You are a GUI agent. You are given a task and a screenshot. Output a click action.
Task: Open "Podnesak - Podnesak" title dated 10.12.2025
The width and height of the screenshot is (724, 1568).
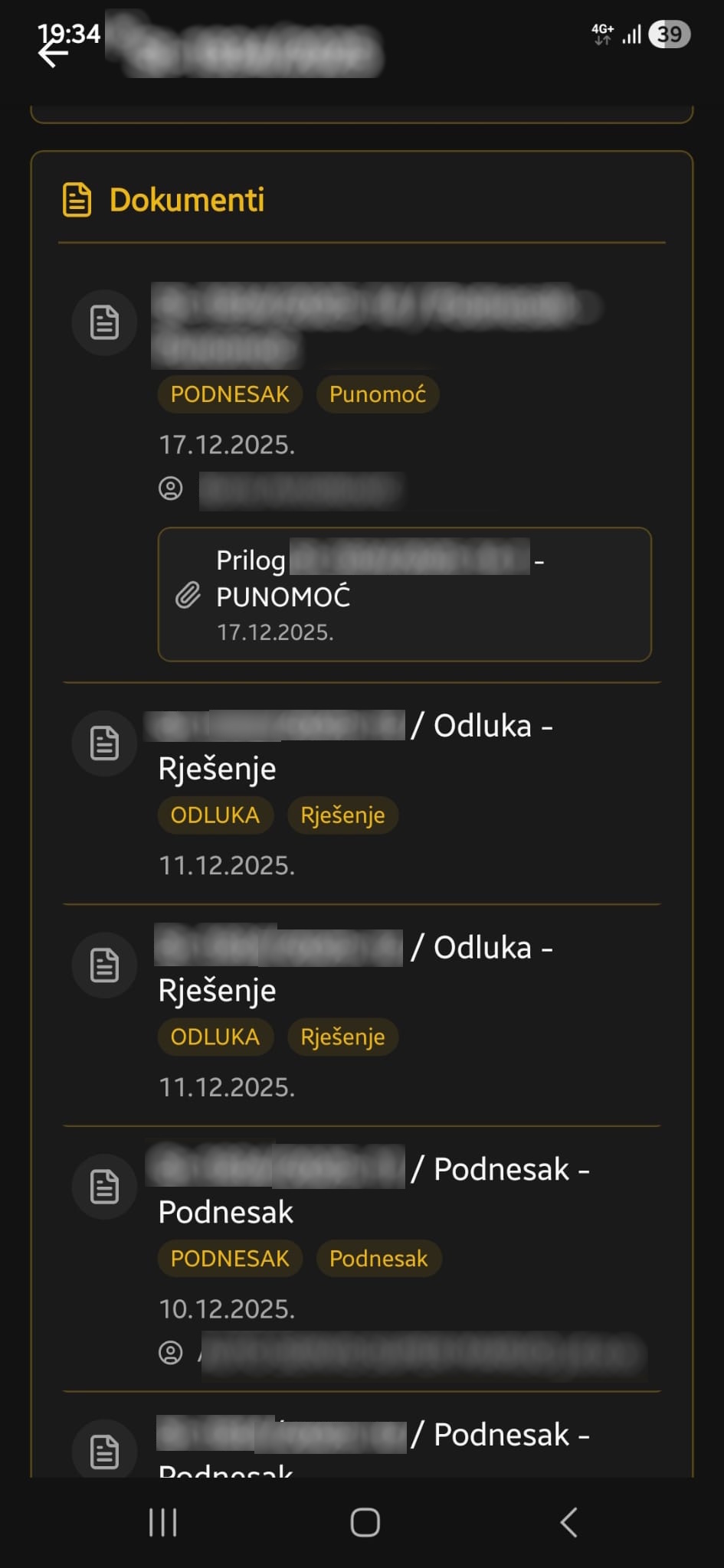[x=374, y=1191]
